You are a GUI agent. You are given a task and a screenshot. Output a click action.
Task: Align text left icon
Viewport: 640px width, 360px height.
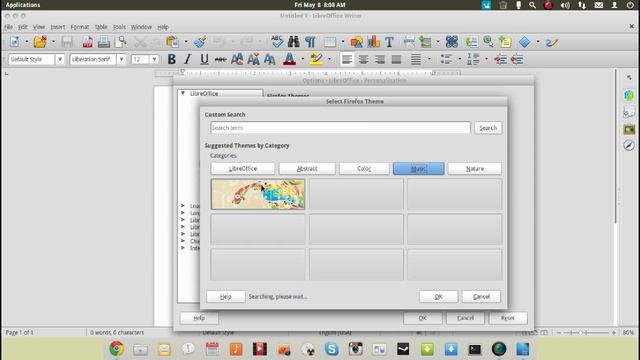347,59
